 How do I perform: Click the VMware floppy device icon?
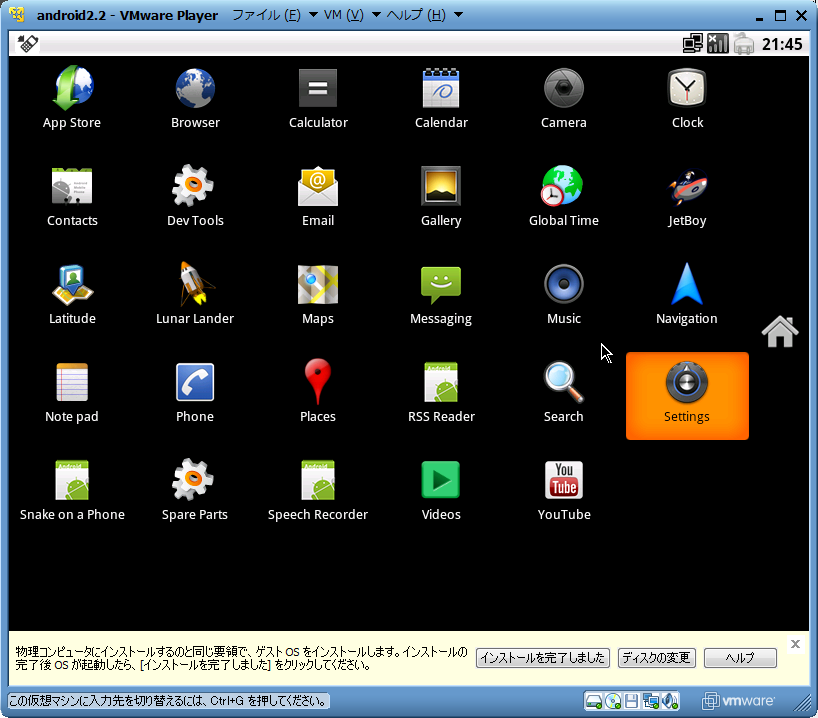pyautogui.click(x=631, y=701)
